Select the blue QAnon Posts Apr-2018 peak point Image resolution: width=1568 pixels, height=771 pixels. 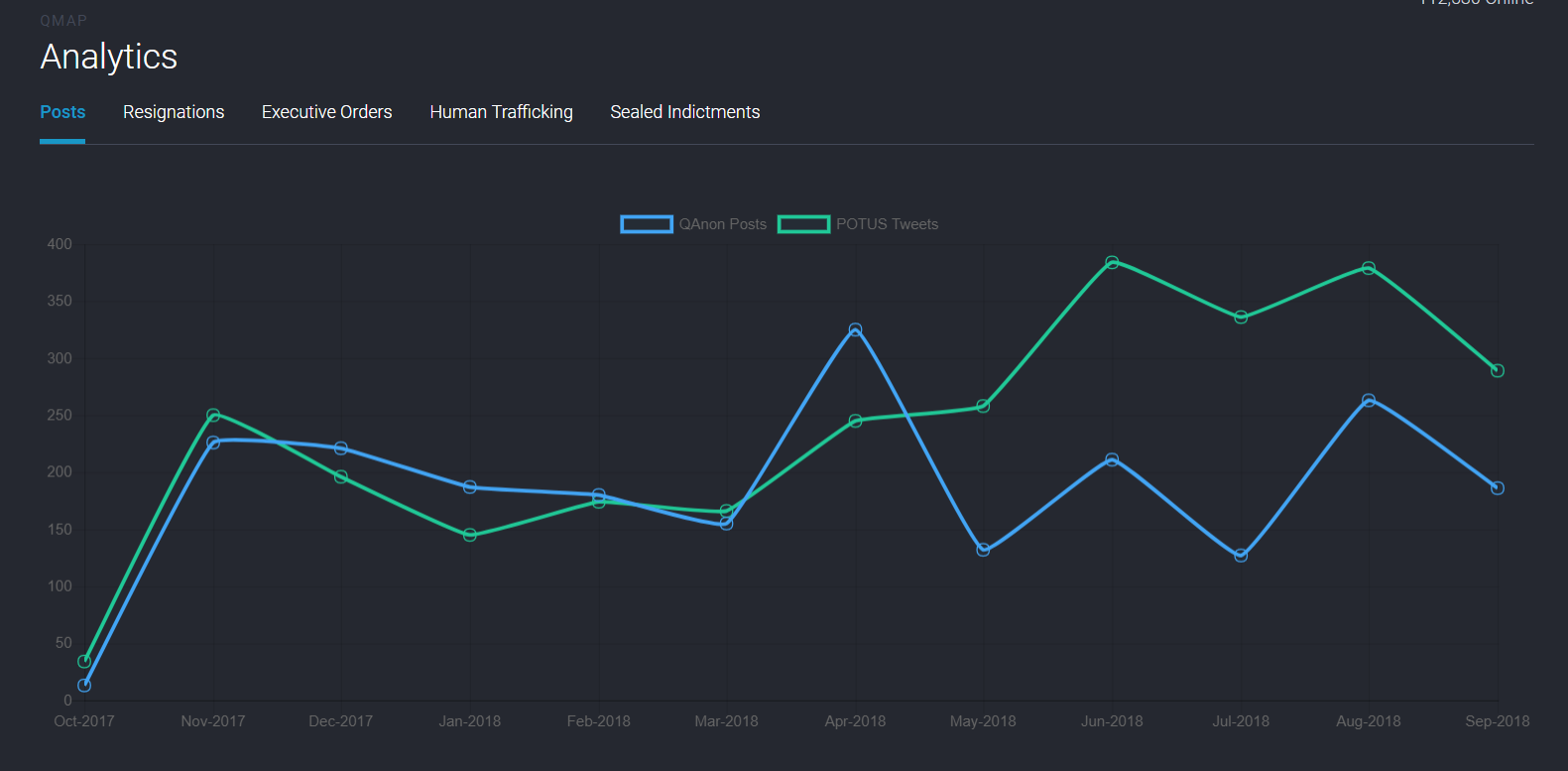855,329
